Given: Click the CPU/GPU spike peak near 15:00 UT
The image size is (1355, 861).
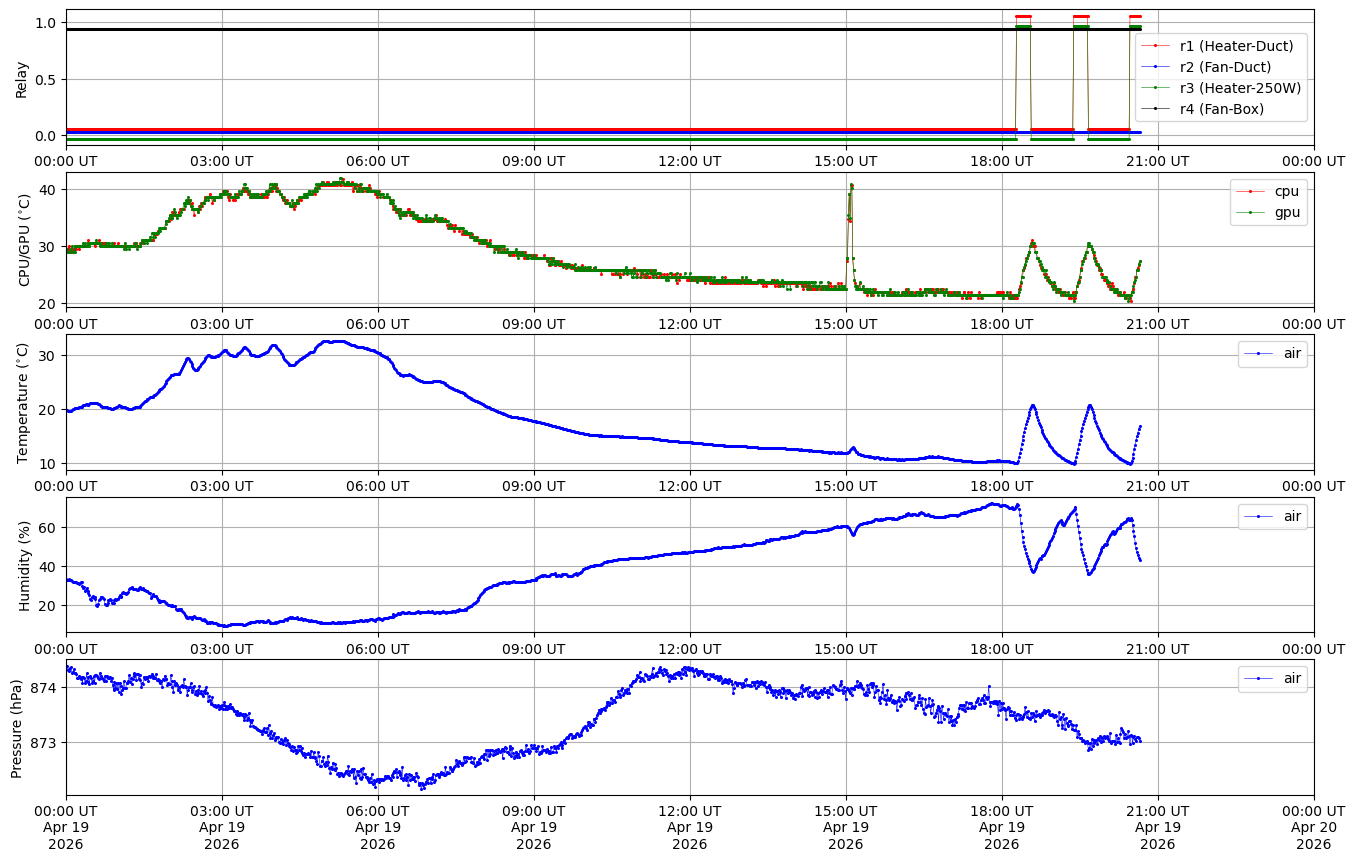Looking at the screenshot, I should click(x=851, y=185).
